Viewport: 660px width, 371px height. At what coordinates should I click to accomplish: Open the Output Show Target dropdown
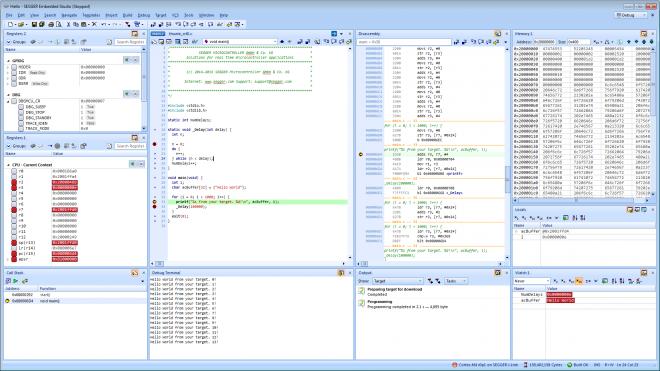pos(397,281)
